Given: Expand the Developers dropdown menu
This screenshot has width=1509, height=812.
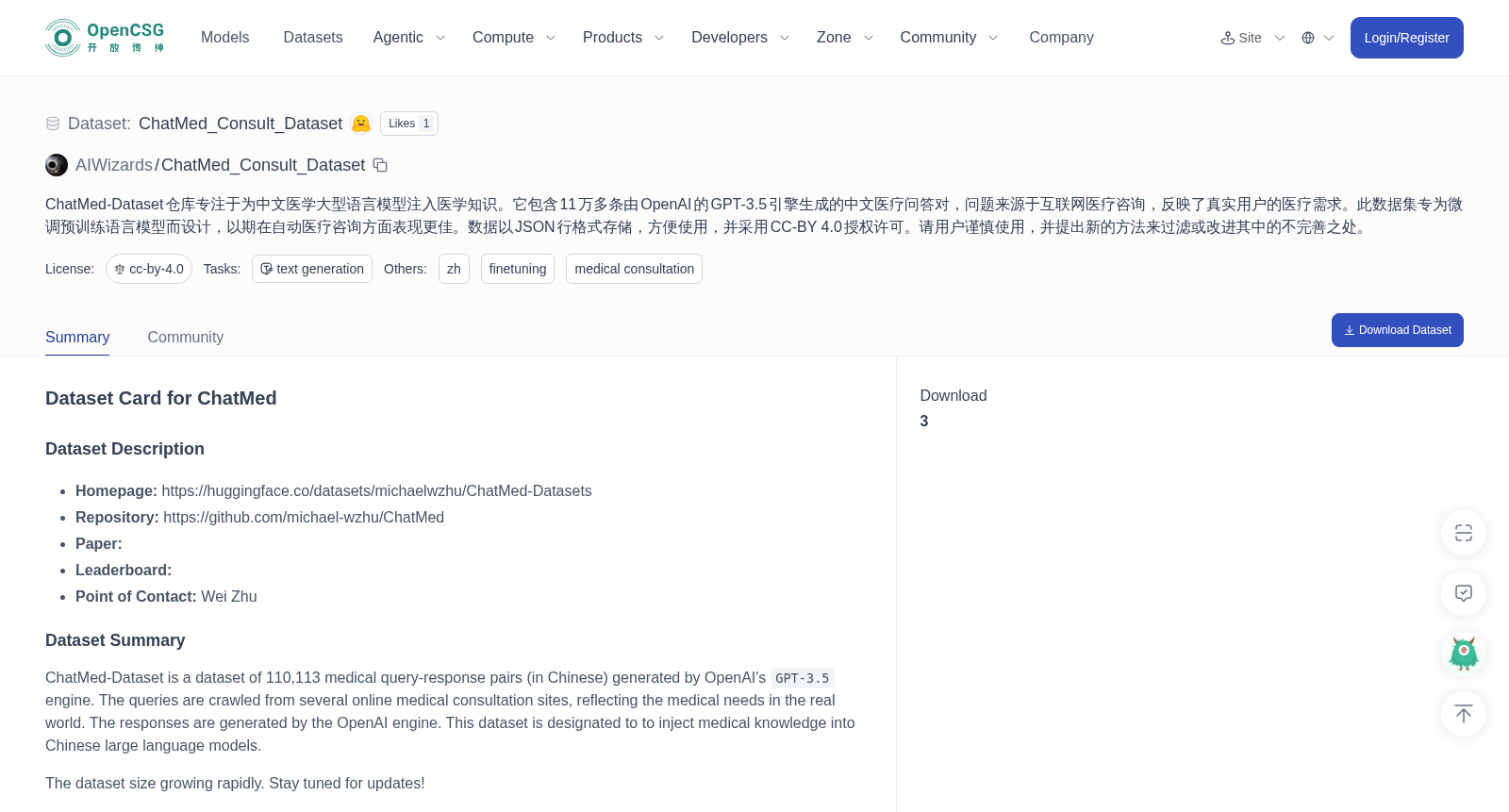Looking at the screenshot, I should pyautogui.click(x=740, y=38).
